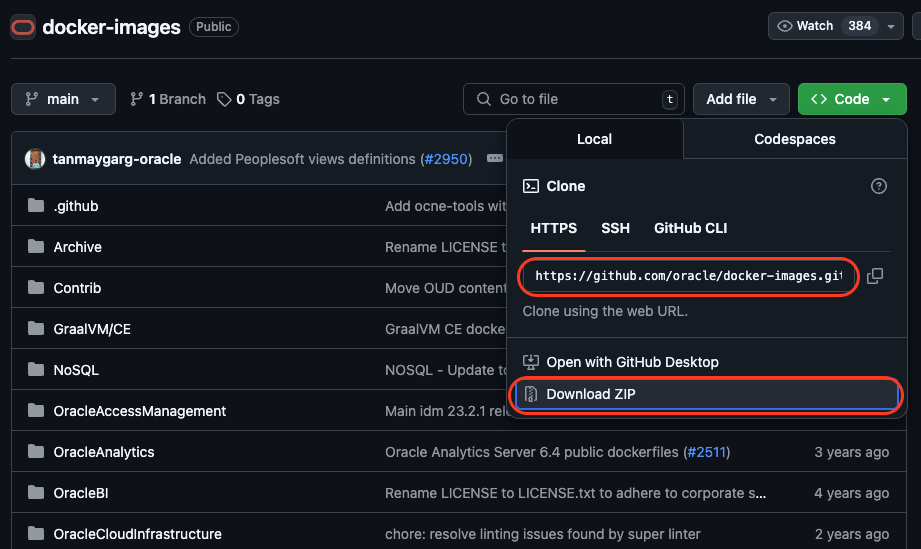921x549 pixels.
Task: Click the '2 years ago' timestamp
Action: (852, 534)
